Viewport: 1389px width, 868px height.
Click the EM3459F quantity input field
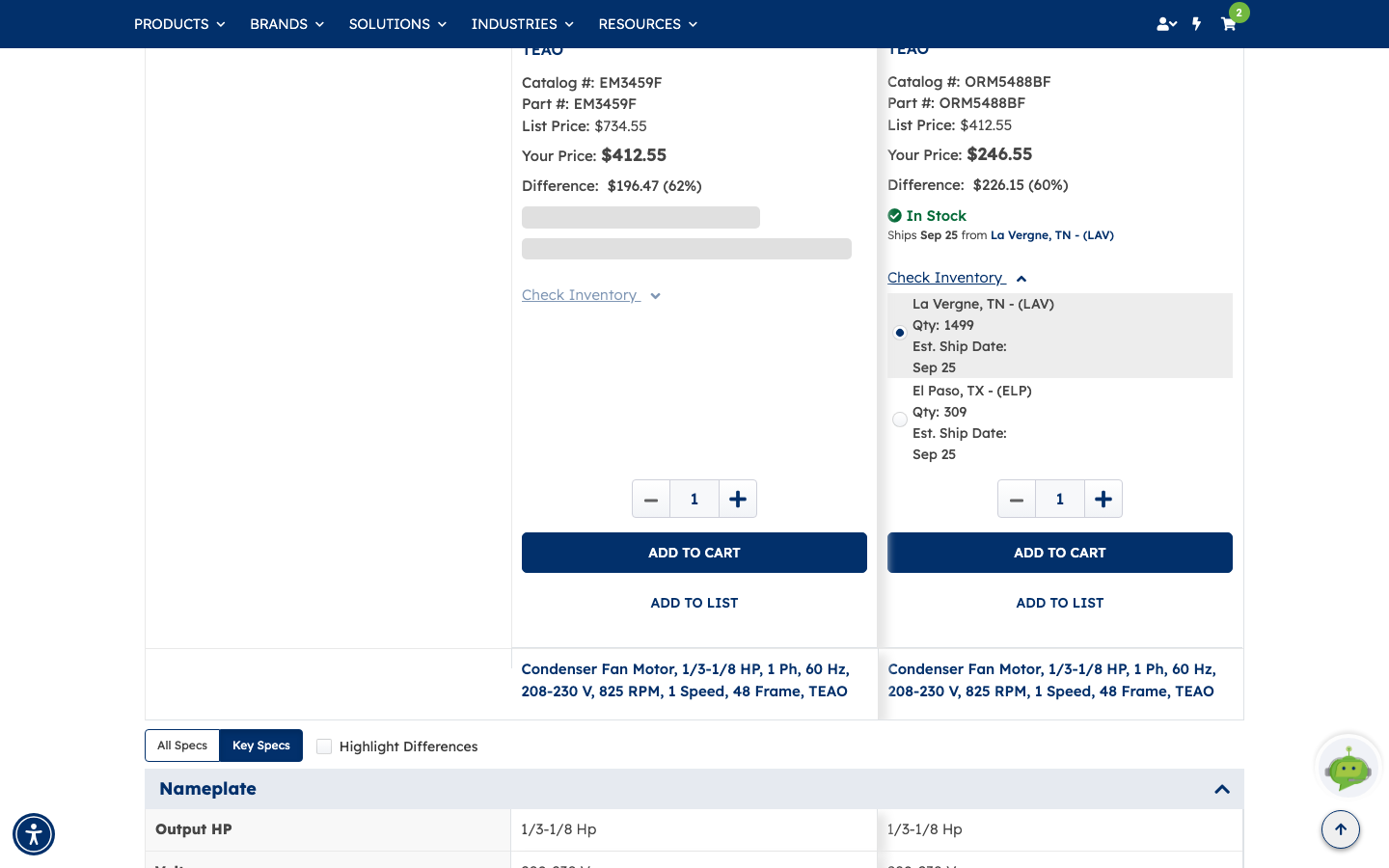(x=694, y=499)
